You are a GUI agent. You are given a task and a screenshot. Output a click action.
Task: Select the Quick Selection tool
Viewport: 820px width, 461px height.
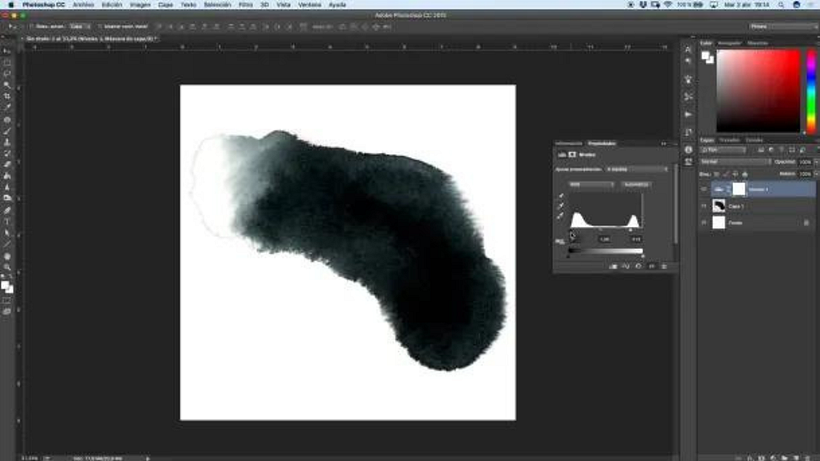click(7, 85)
